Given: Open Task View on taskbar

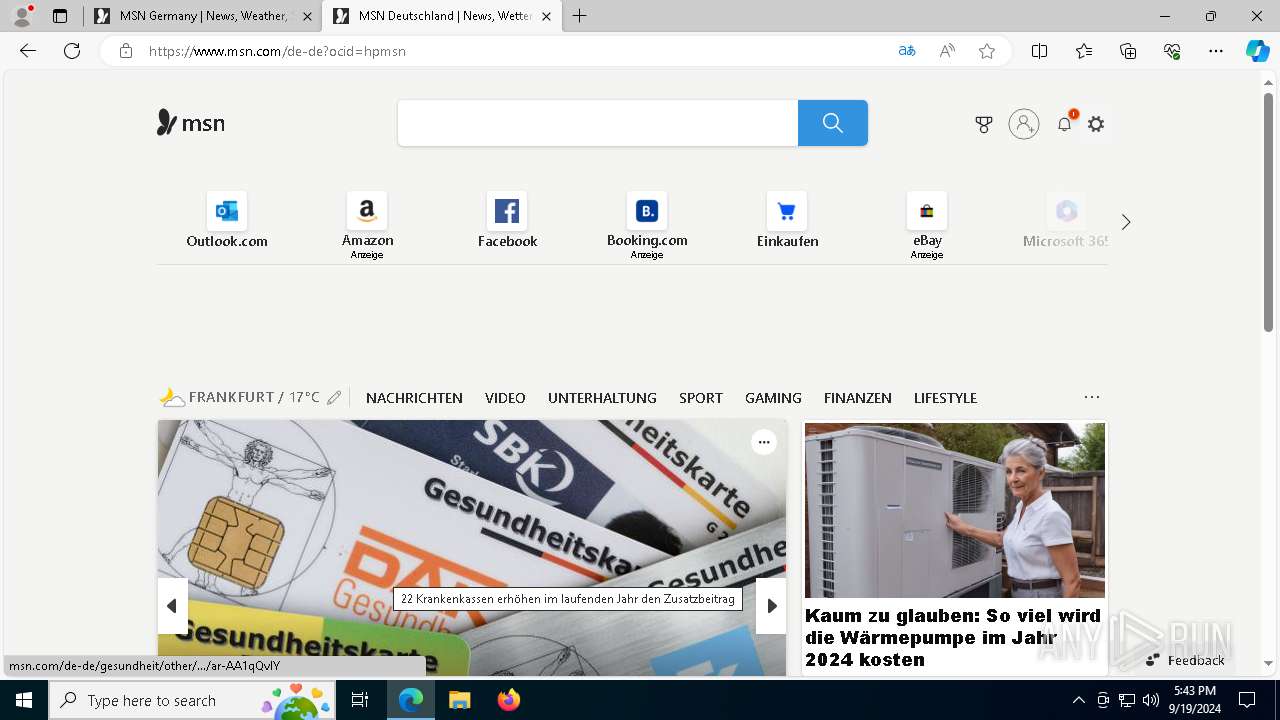Looking at the screenshot, I should [360, 700].
